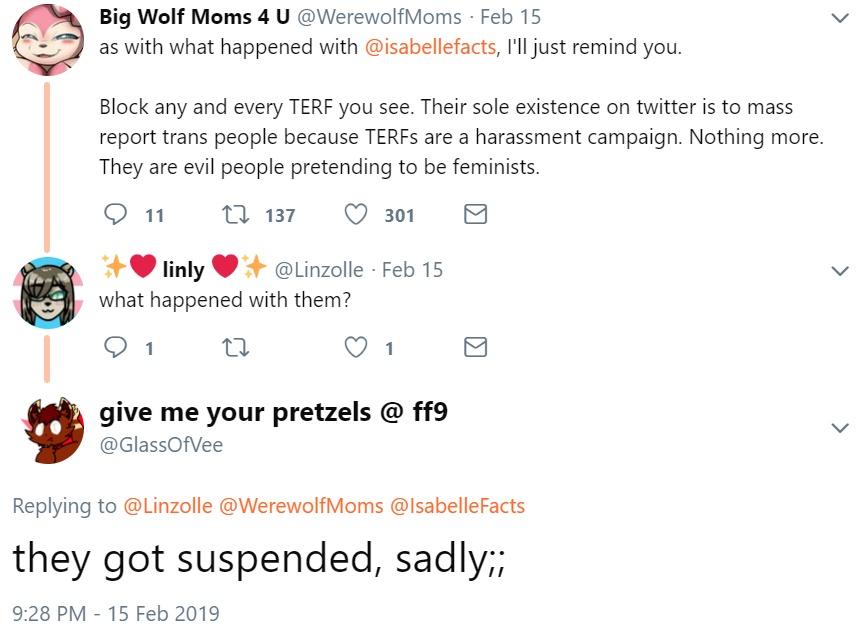859x634 pixels.
Task: Click the 9:28 PM - 15 Feb 2019 timestamp
Action: pyautogui.click(x=116, y=612)
